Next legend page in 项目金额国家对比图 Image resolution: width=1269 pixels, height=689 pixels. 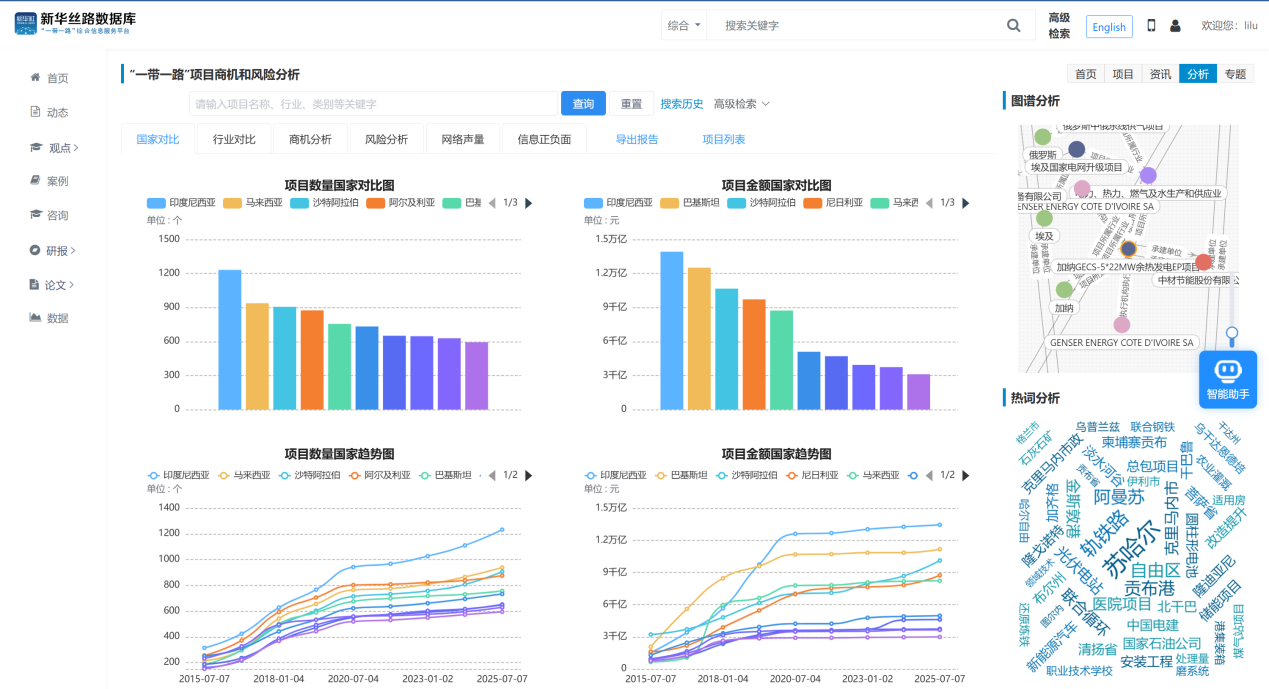click(967, 203)
